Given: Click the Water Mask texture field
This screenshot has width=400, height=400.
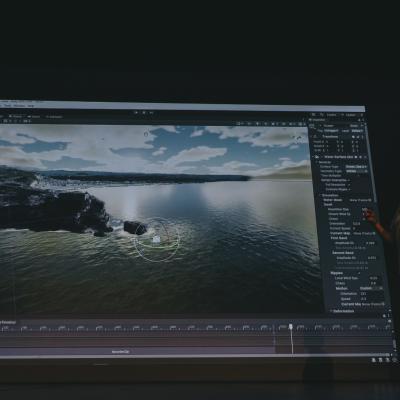Looking at the screenshot, I should 360,200.
